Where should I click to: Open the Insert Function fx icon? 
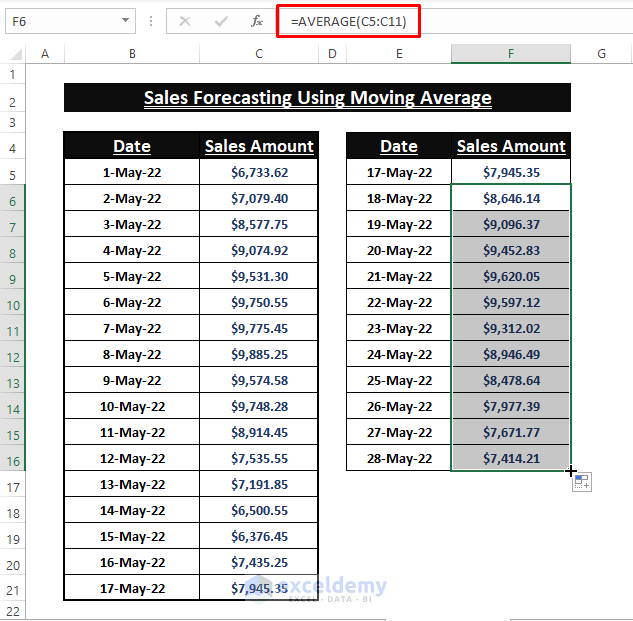click(257, 21)
